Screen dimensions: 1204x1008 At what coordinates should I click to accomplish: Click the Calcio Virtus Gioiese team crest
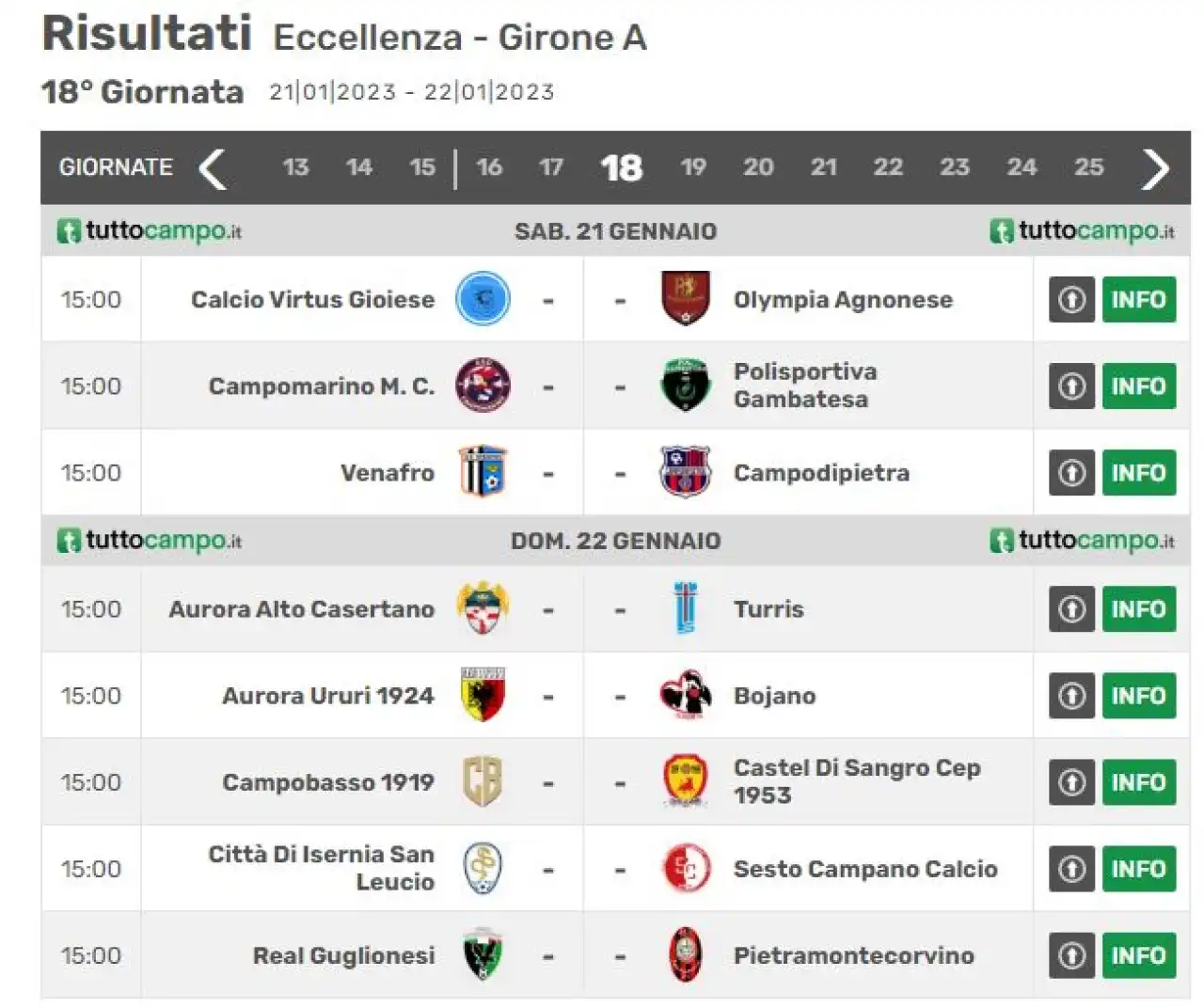[483, 299]
